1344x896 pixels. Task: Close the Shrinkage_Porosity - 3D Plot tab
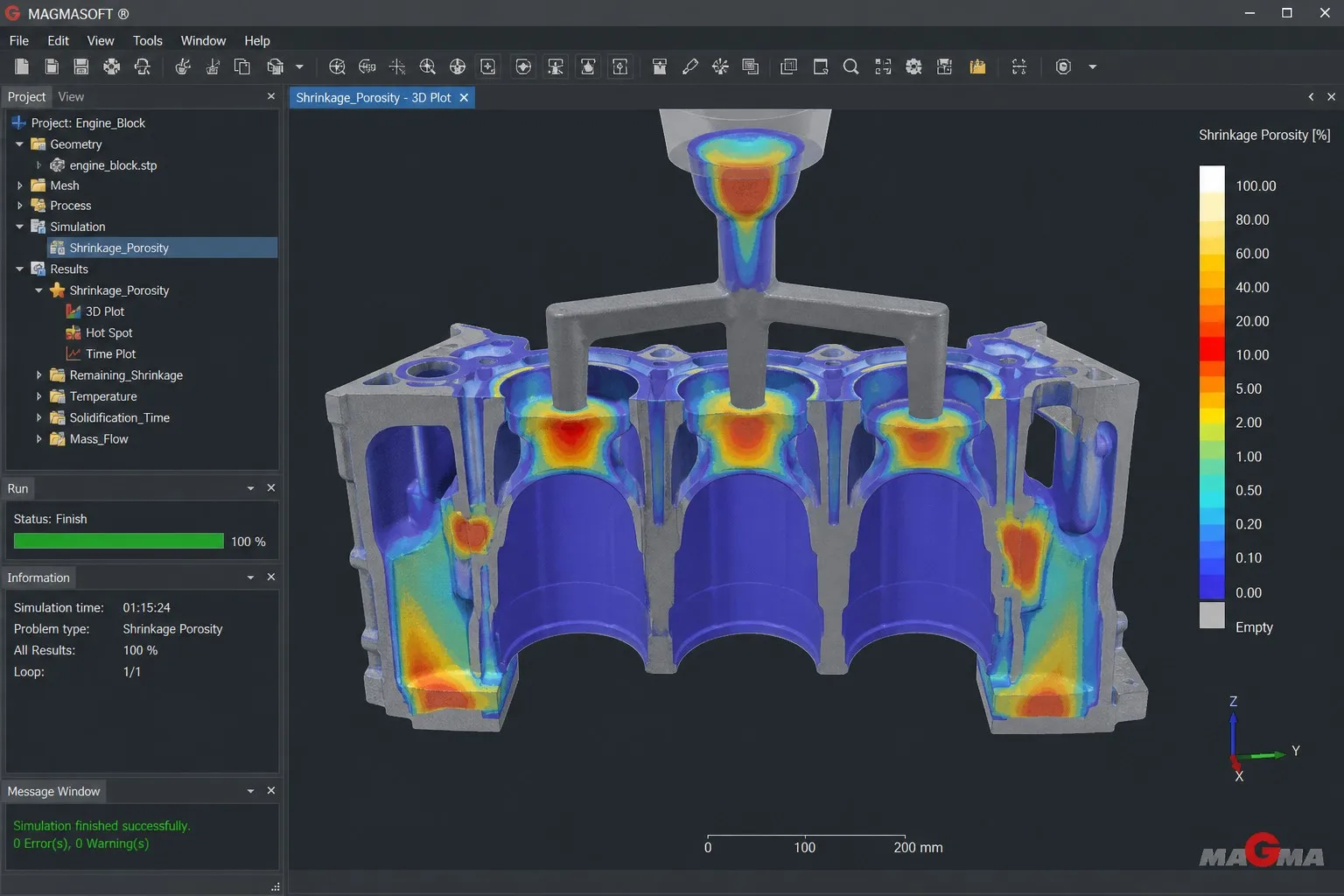pos(464,97)
